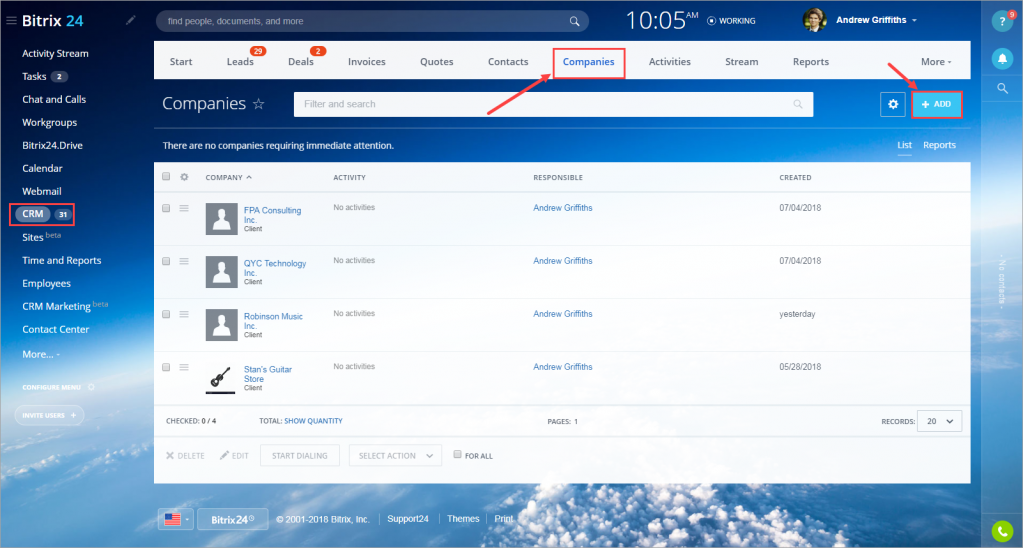Toggle the hamburger menu beside Bitrix 24 logo

(11, 21)
